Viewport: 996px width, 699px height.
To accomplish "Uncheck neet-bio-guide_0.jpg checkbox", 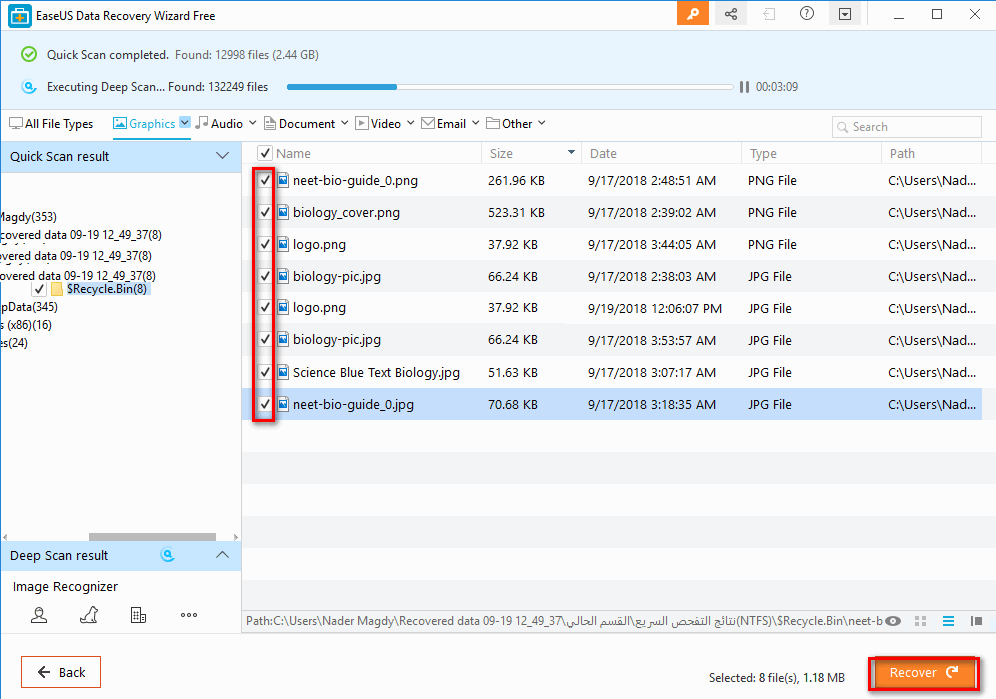I will (264, 404).
